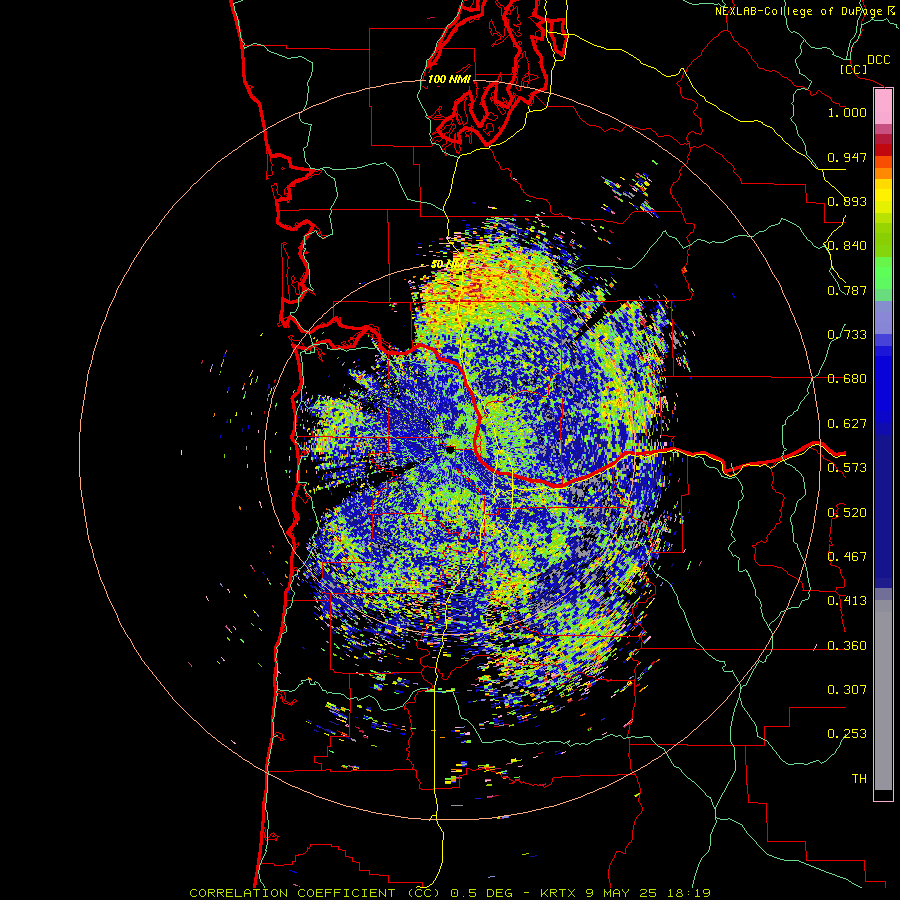Click the DCC label above the color scale
The height and width of the screenshot is (900, 900).
(x=879, y=60)
